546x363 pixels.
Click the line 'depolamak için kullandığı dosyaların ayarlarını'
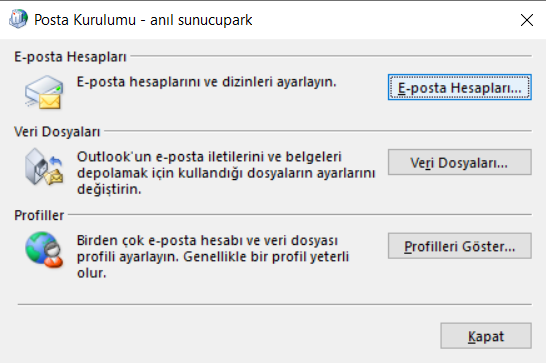pyautogui.click(x=226, y=173)
